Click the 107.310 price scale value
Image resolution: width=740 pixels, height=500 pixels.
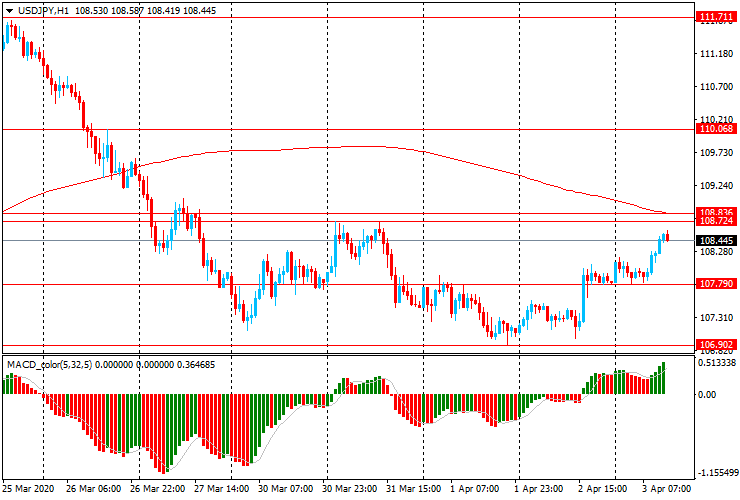tap(716, 318)
